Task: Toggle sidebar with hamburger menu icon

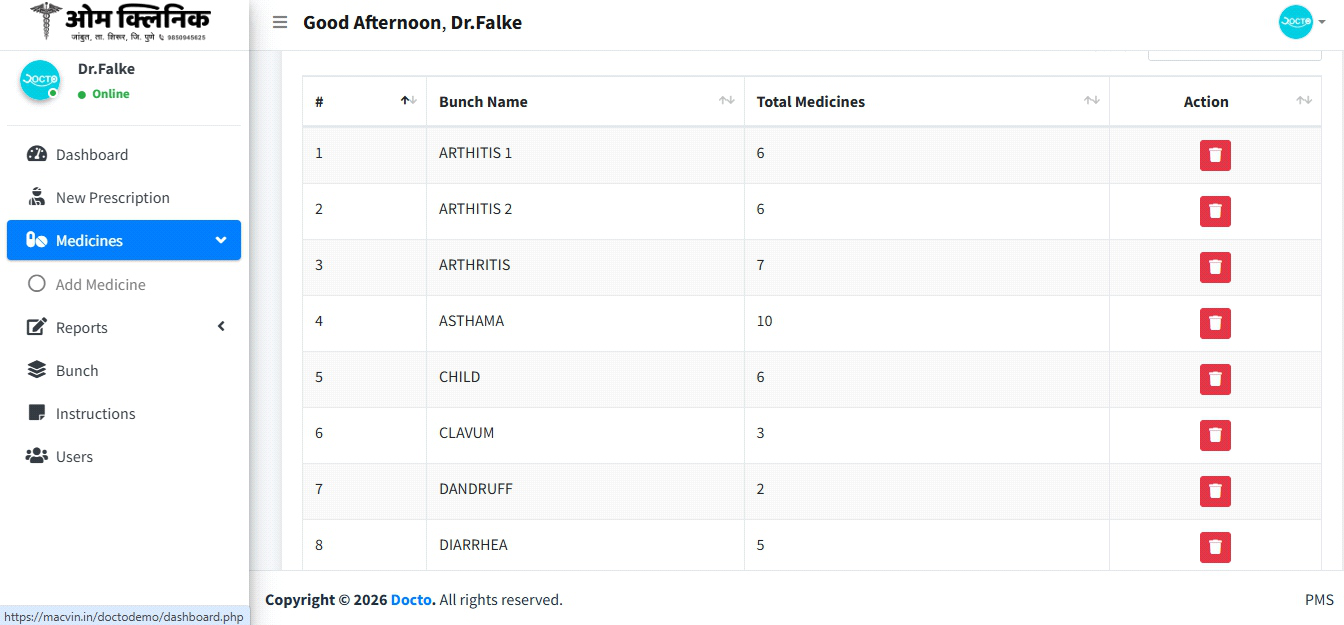Action: pos(280,22)
